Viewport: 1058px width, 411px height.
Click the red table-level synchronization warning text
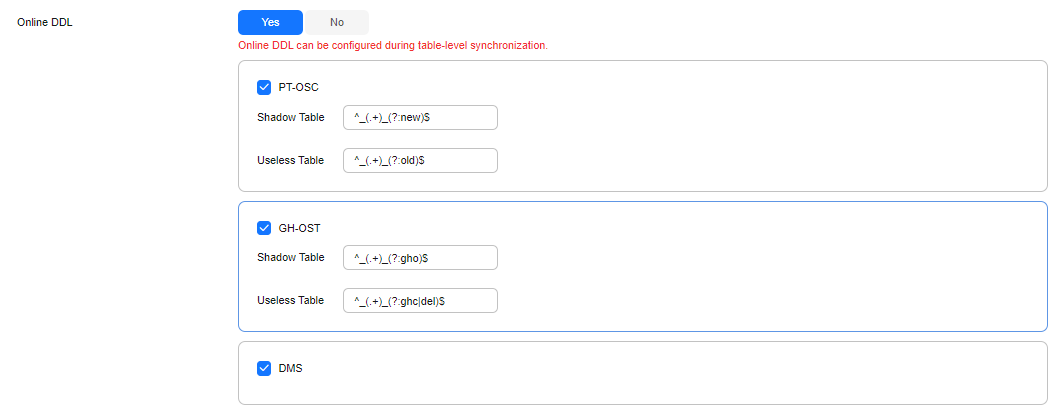coord(393,46)
